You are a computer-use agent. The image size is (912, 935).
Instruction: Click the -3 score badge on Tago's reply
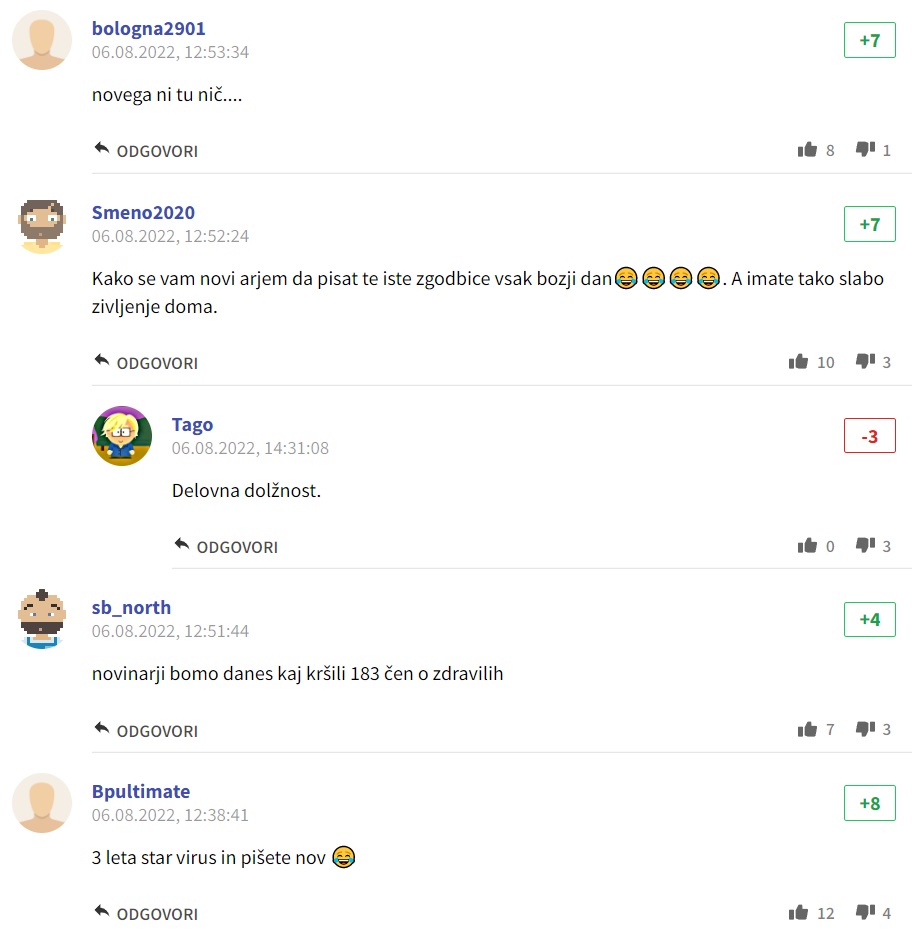click(870, 436)
